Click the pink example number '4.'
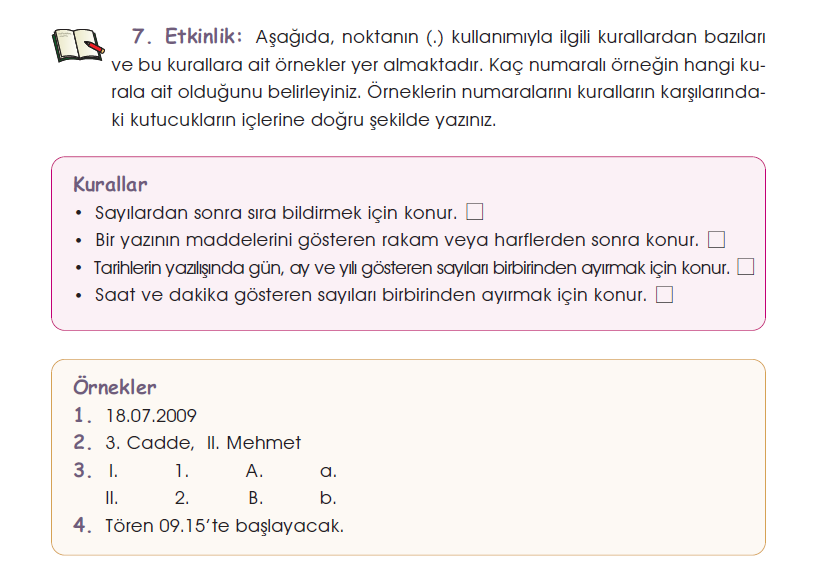The width and height of the screenshot is (819, 566). coord(82,525)
